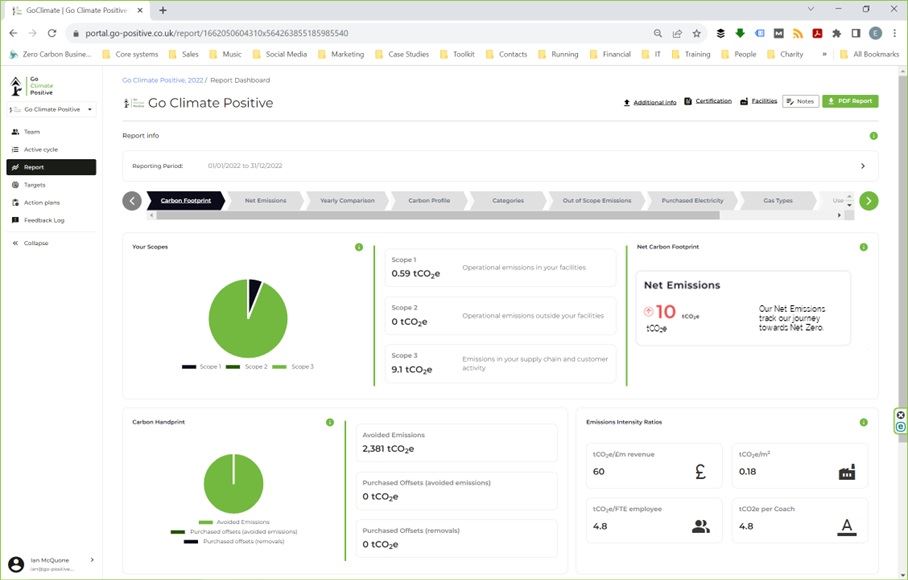Screen dimensions: 908x580
Task: Open All Bookmarks folder
Action: 869,54
